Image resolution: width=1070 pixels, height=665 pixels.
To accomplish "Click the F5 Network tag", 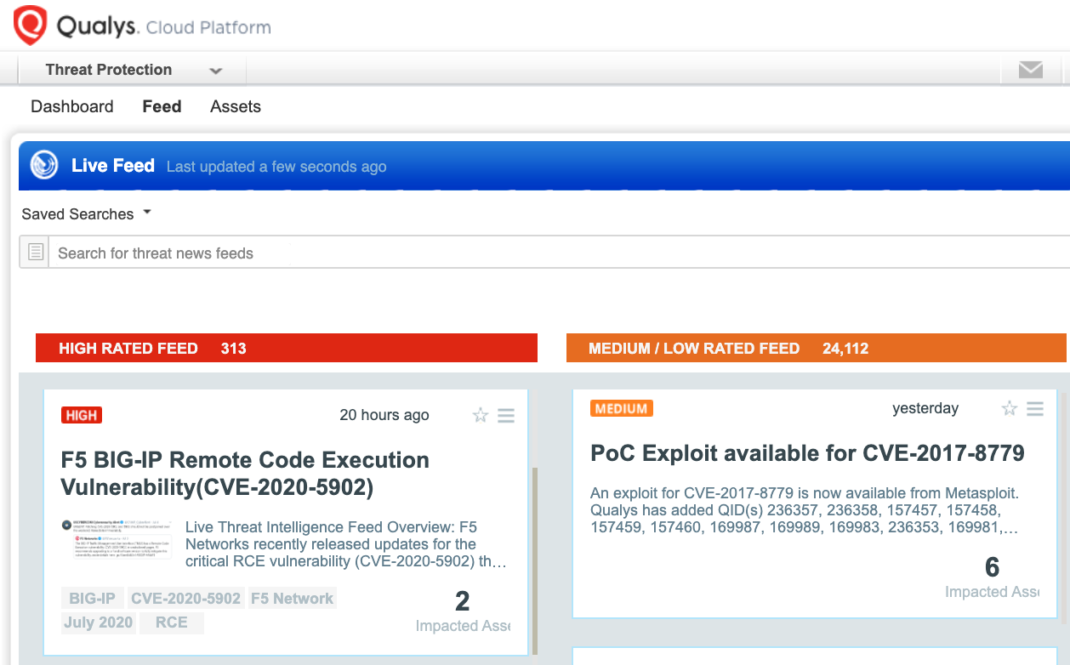I will point(292,598).
